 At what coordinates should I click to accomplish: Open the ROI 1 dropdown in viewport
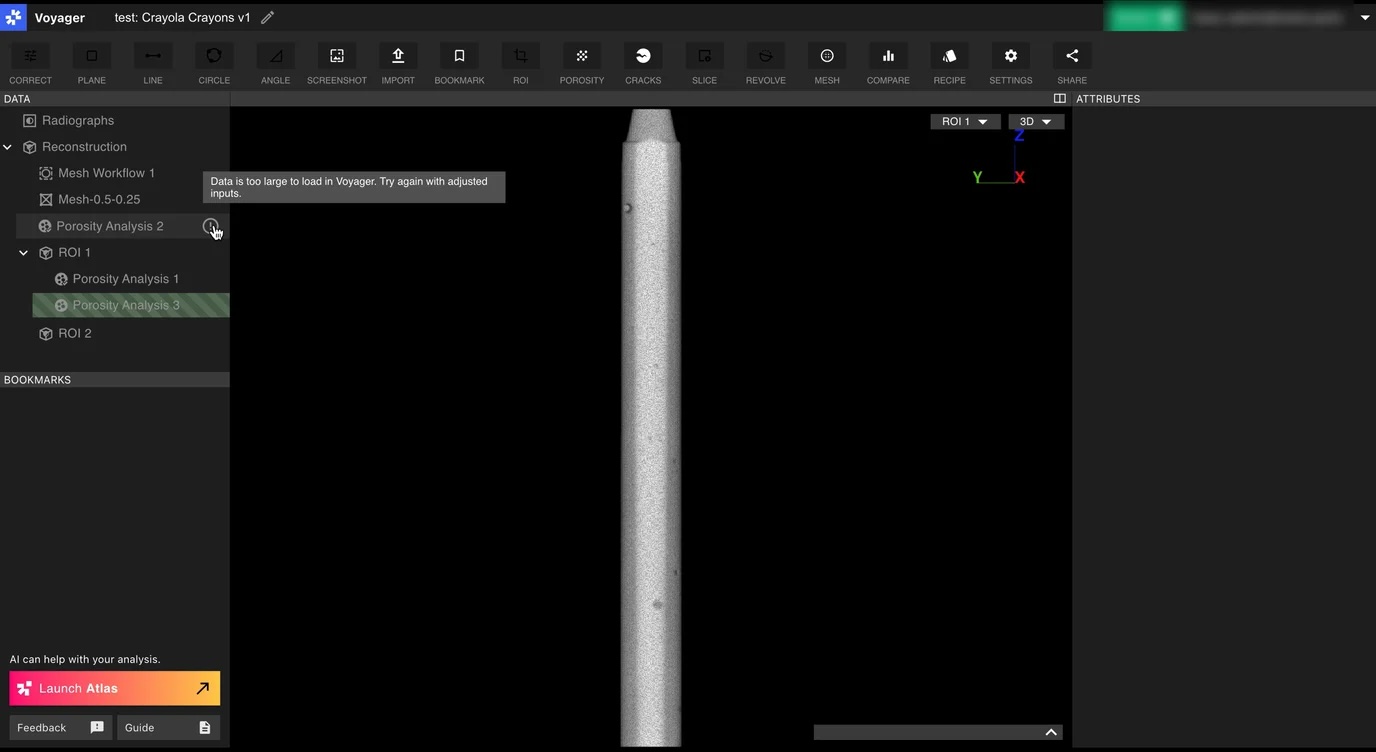point(965,122)
